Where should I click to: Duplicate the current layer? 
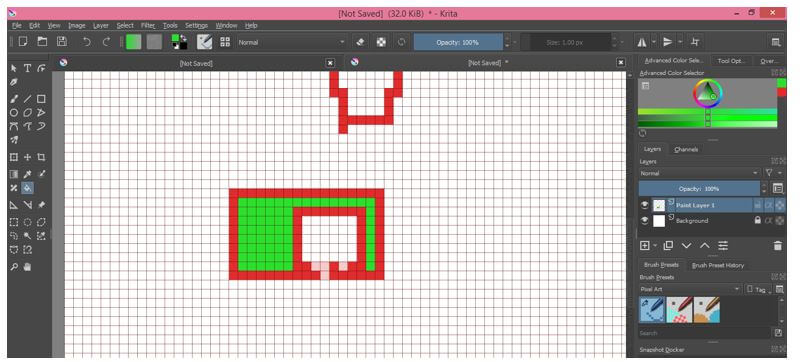[x=668, y=246]
